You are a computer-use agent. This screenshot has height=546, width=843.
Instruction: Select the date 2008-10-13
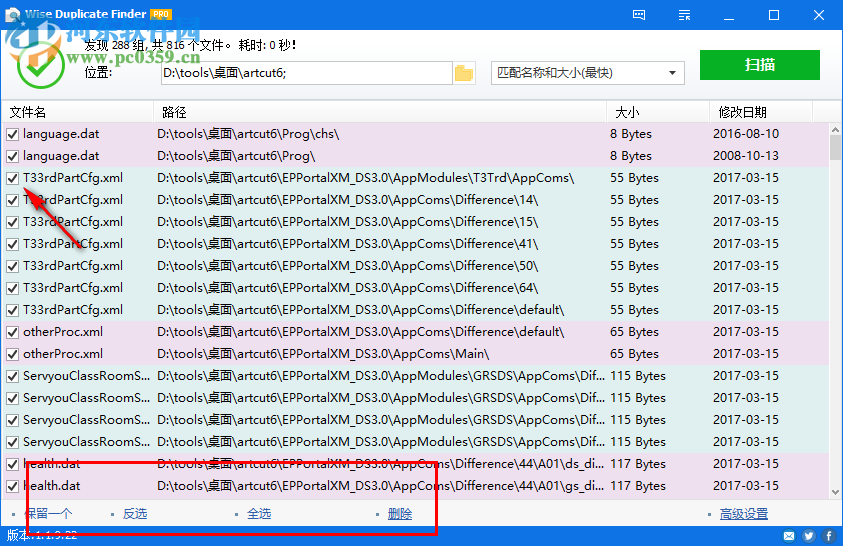pyautogui.click(x=746, y=156)
